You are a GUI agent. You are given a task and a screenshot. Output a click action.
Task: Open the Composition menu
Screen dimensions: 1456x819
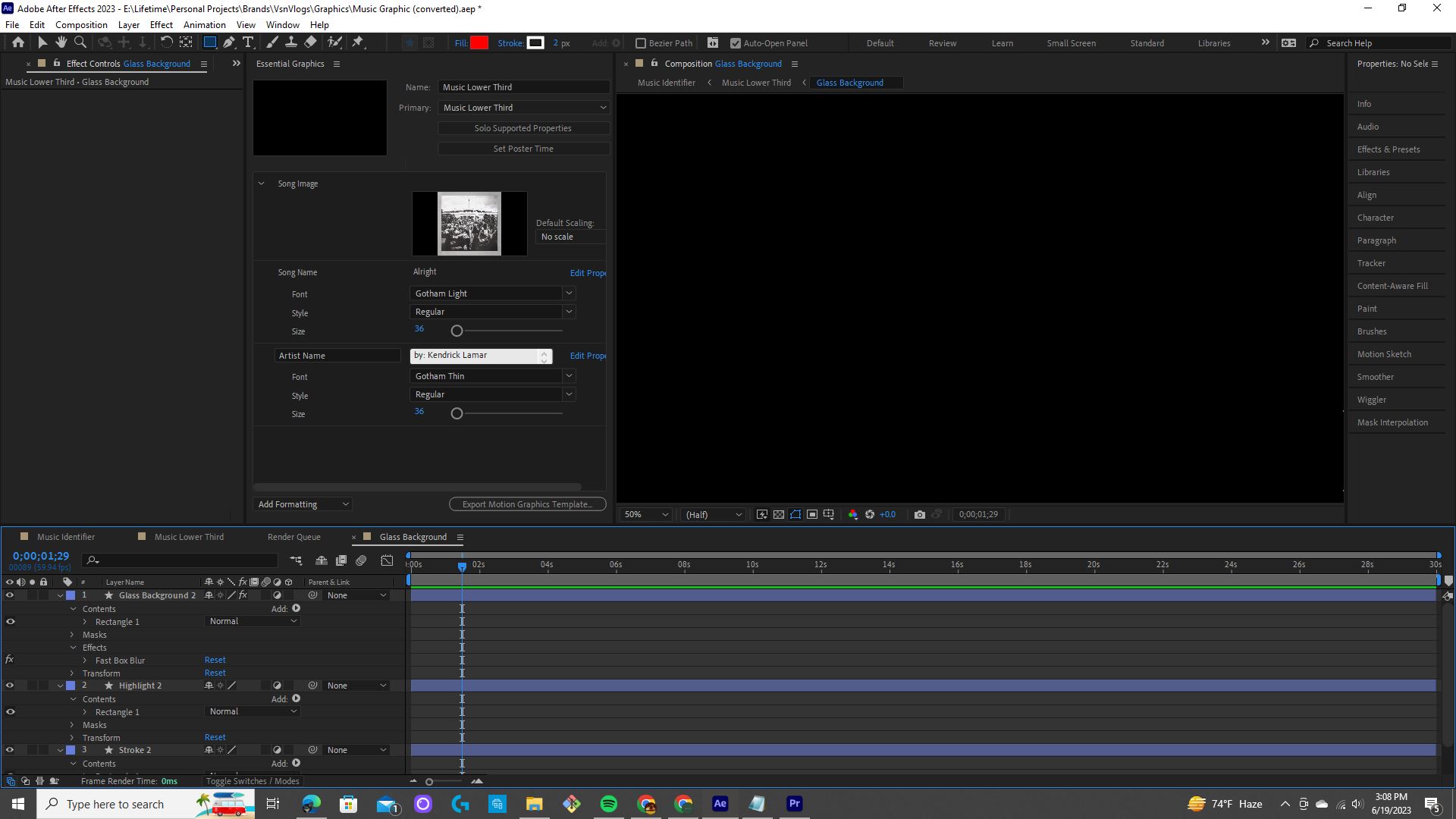pos(81,24)
